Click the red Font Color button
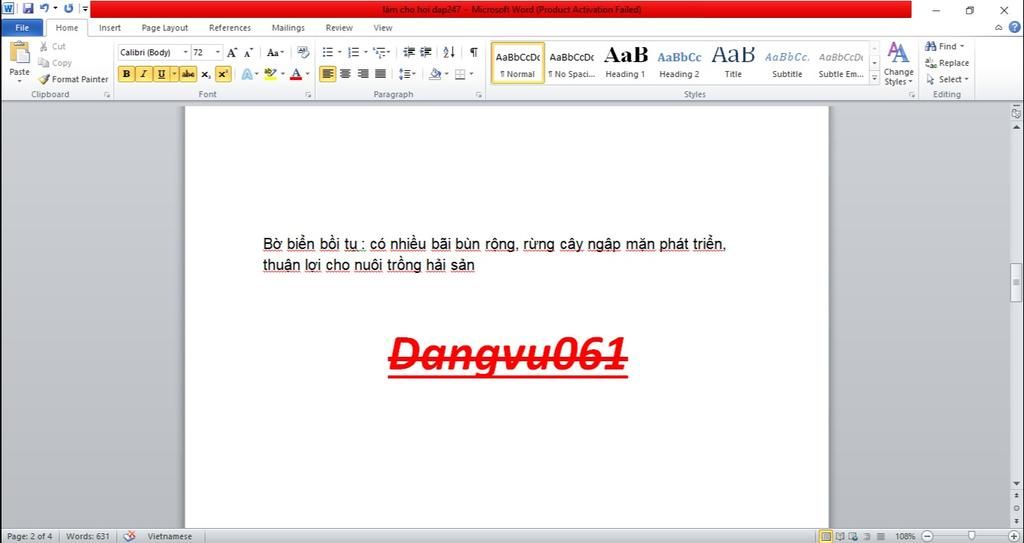 [x=296, y=74]
